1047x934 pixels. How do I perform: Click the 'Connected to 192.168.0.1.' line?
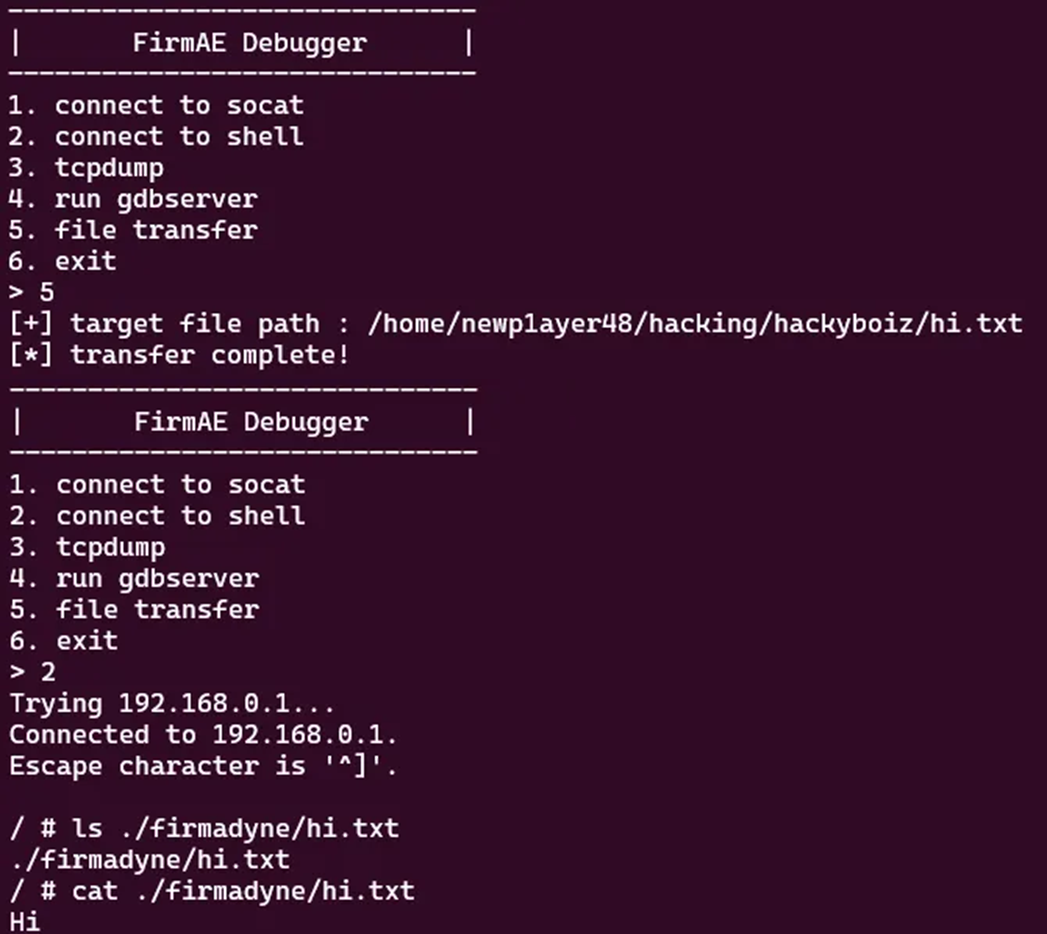[x=203, y=735]
